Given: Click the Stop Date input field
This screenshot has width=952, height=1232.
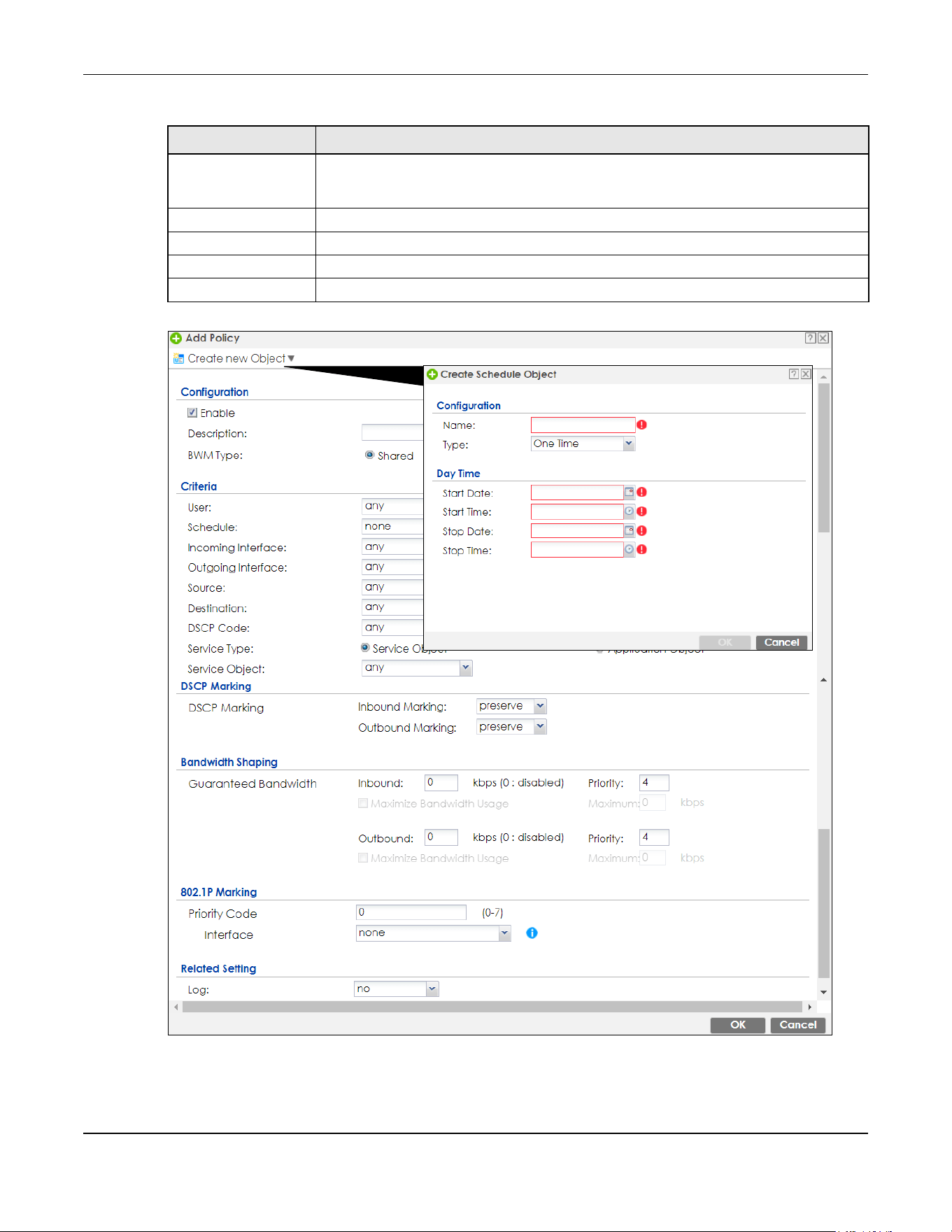Looking at the screenshot, I should [577, 531].
